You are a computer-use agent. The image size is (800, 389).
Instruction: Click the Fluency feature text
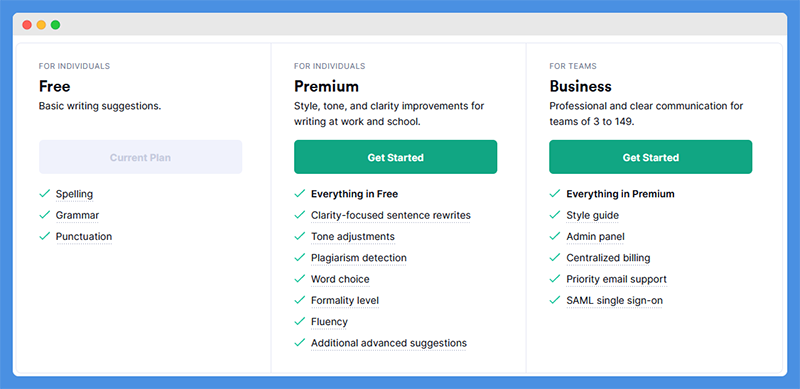click(x=329, y=322)
